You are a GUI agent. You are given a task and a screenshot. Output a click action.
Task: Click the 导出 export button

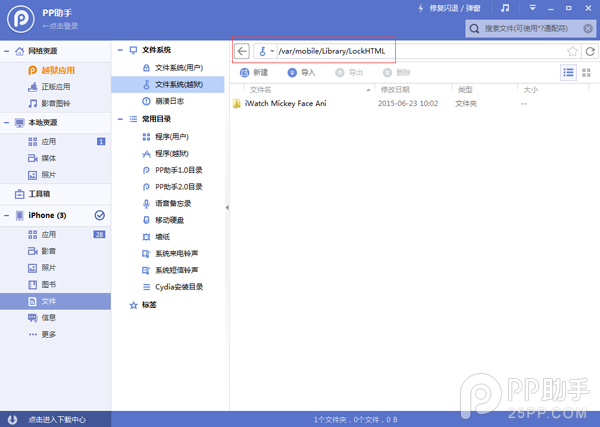coord(349,72)
